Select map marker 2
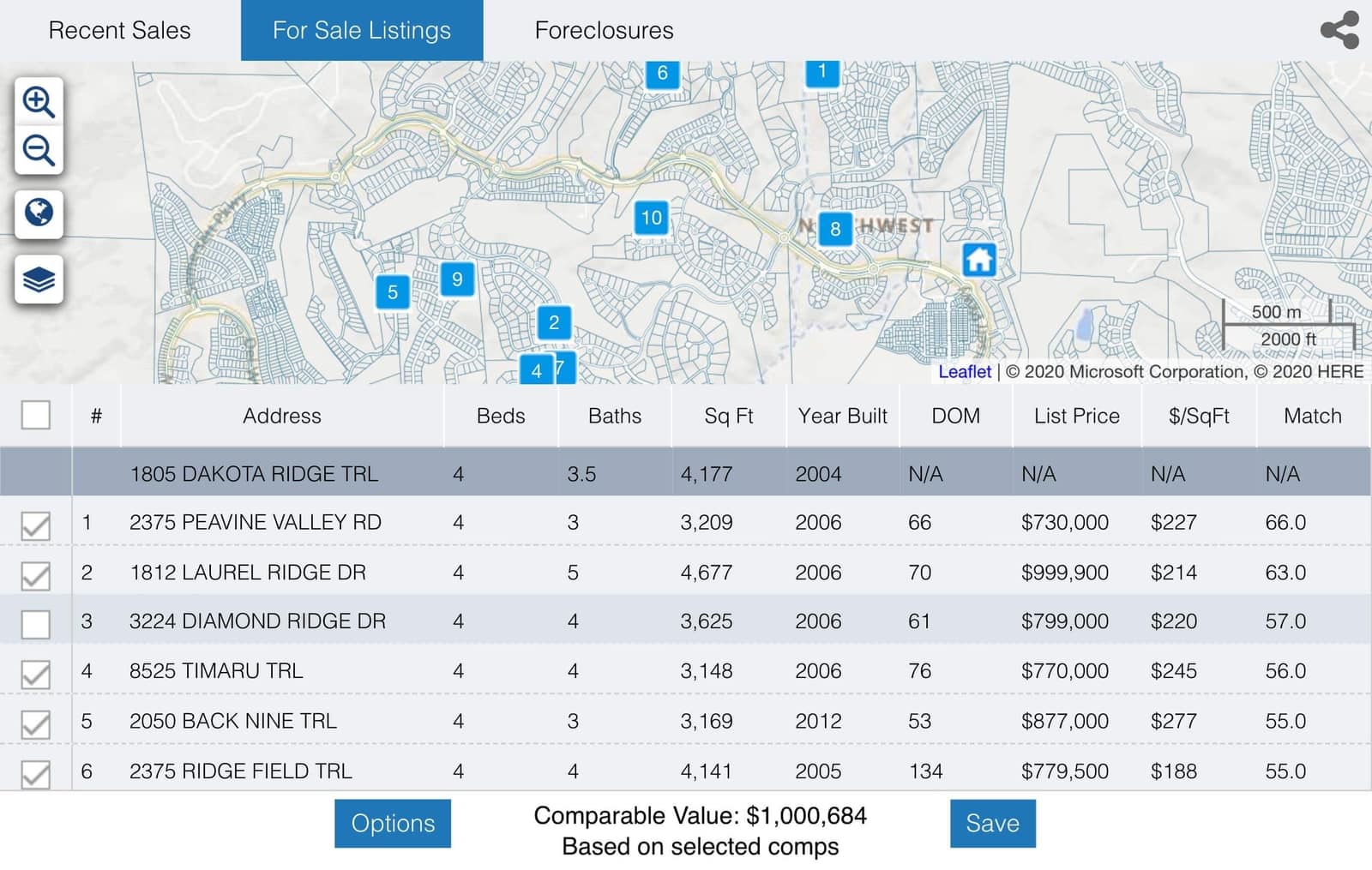This screenshot has height=870, width=1372. coord(554,322)
